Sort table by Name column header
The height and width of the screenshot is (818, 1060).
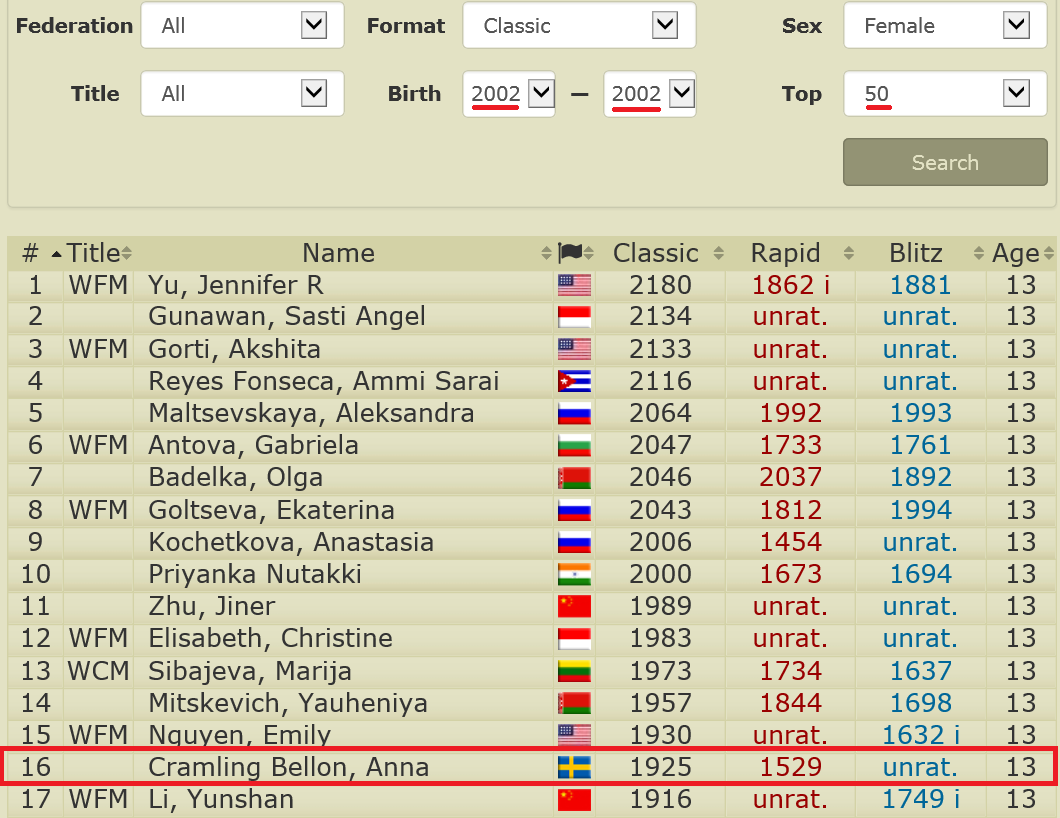338,253
